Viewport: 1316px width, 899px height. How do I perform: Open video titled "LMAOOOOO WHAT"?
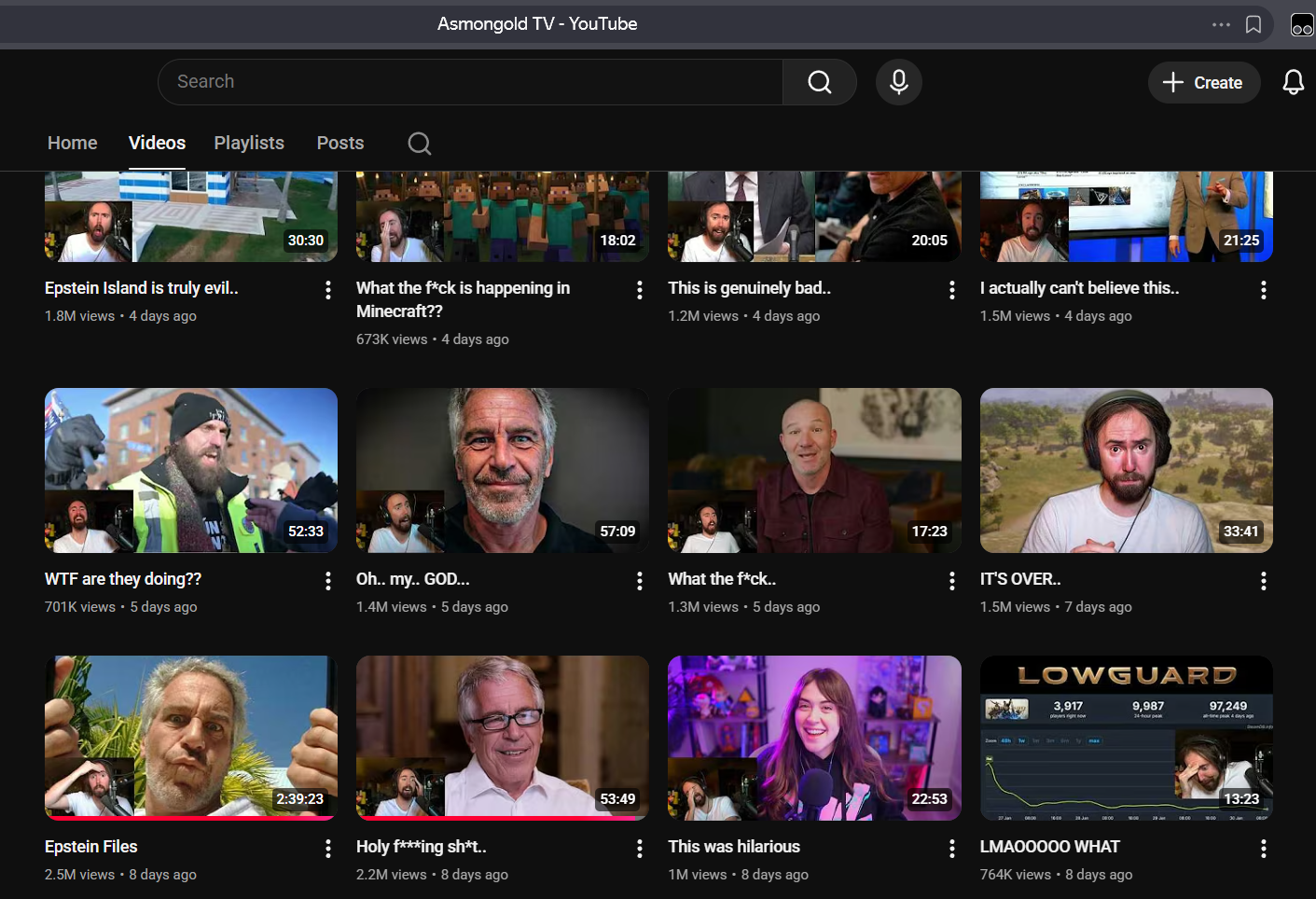click(x=1050, y=847)
